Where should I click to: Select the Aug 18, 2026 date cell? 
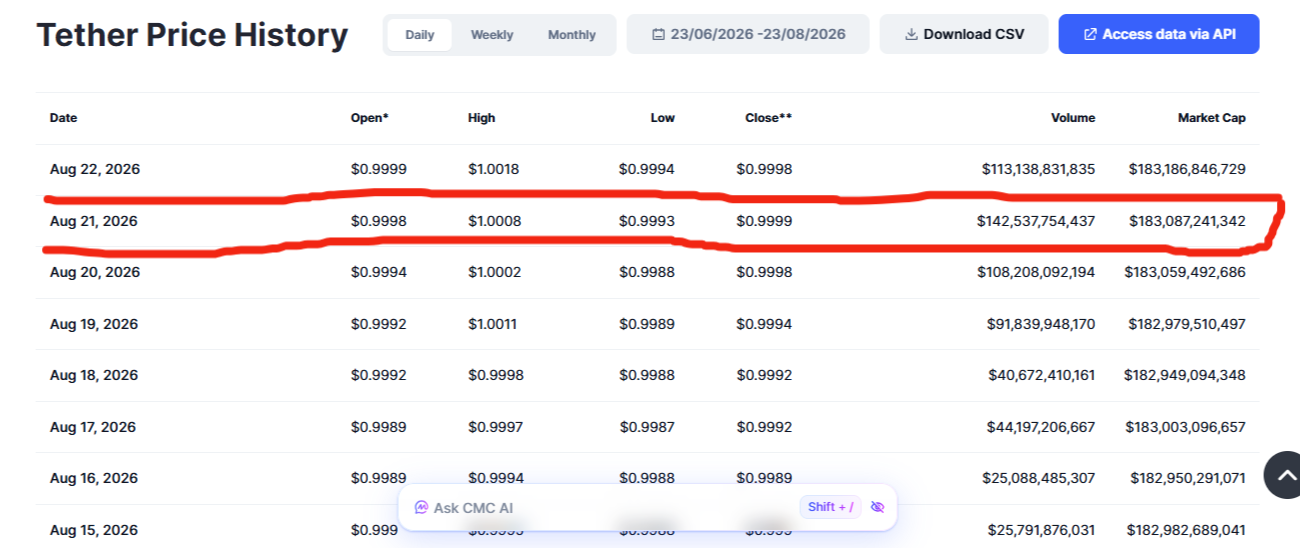[95, 375]
